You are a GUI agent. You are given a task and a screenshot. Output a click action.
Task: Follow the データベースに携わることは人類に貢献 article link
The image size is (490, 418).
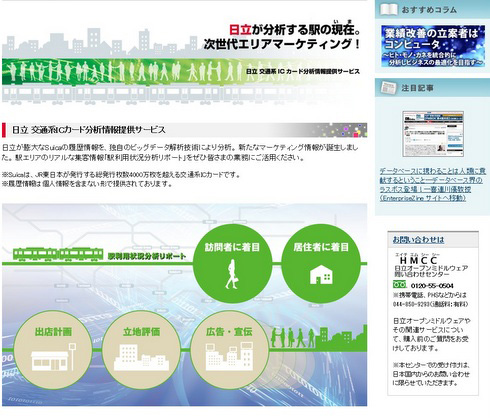click(432, 184)
